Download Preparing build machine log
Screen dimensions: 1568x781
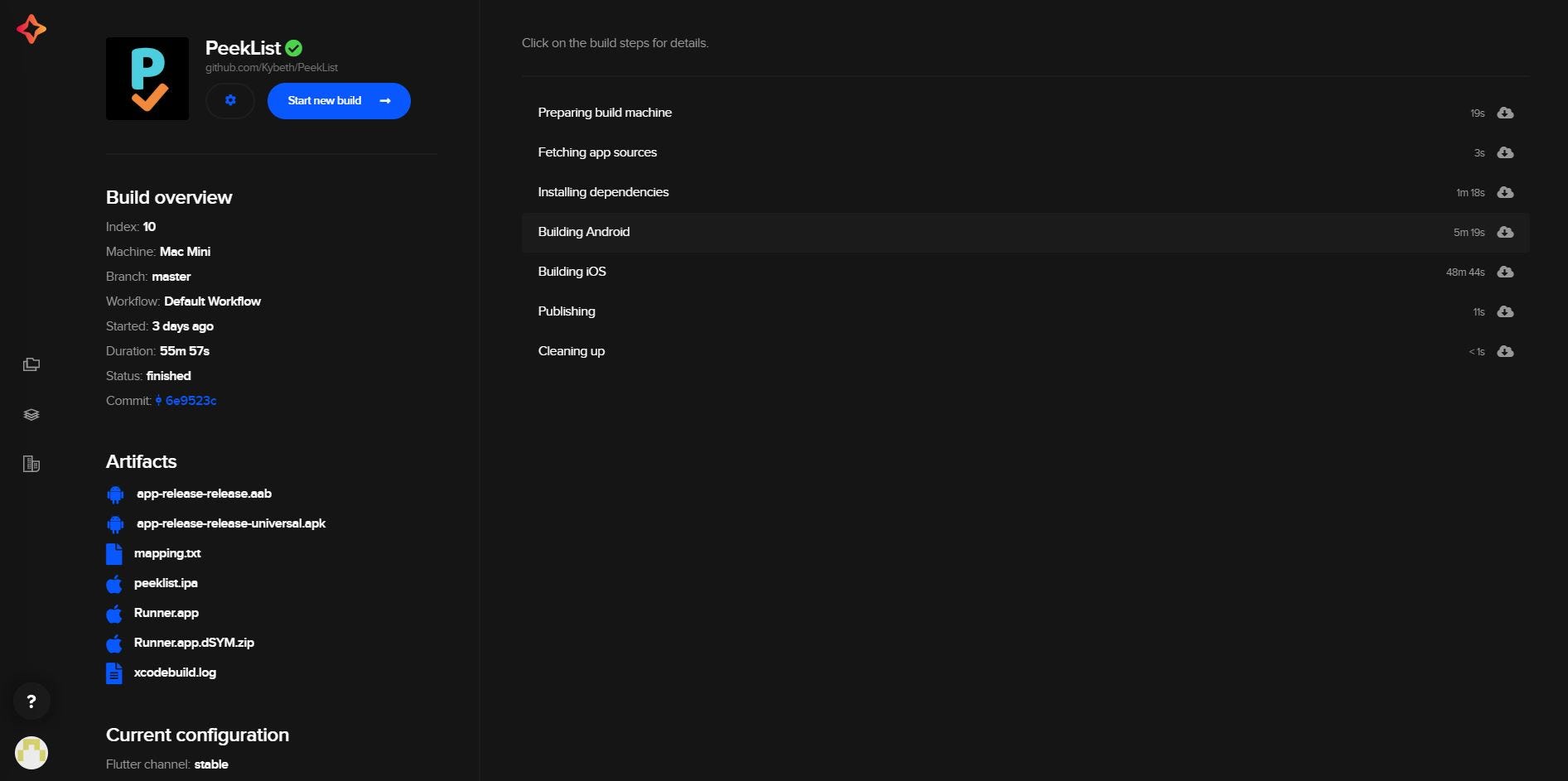[x=1506, y=113]
